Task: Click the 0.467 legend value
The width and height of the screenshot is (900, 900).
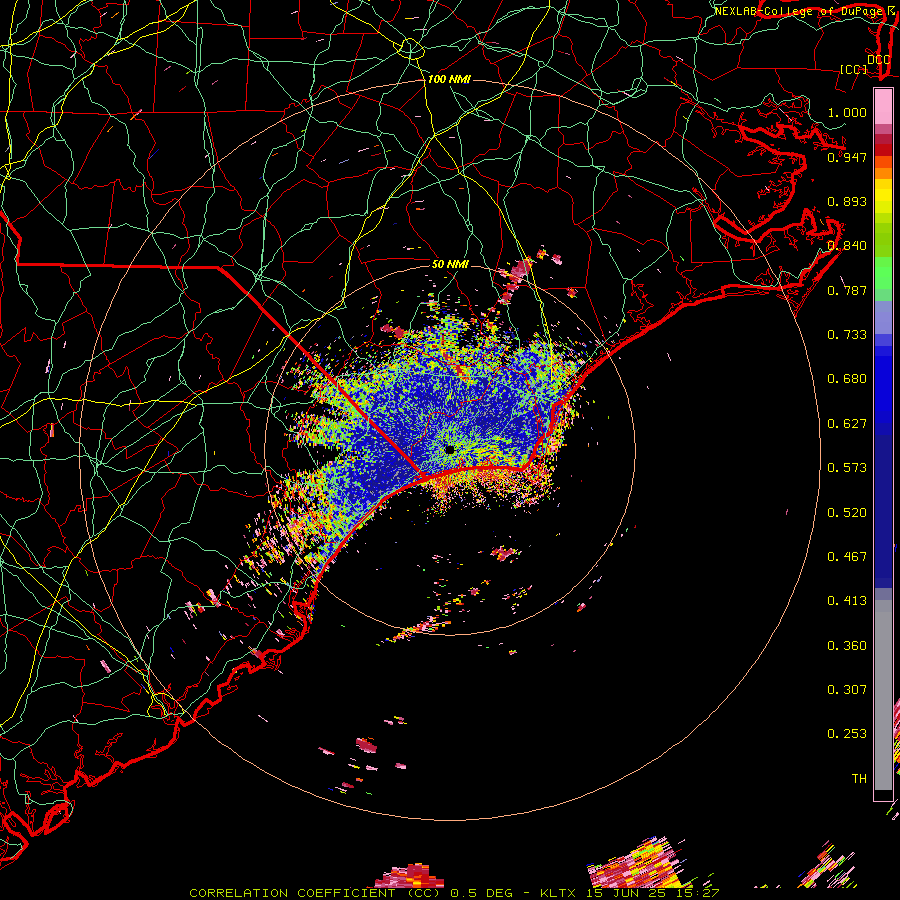Action: pyautogui.click(x=847, y=557)
